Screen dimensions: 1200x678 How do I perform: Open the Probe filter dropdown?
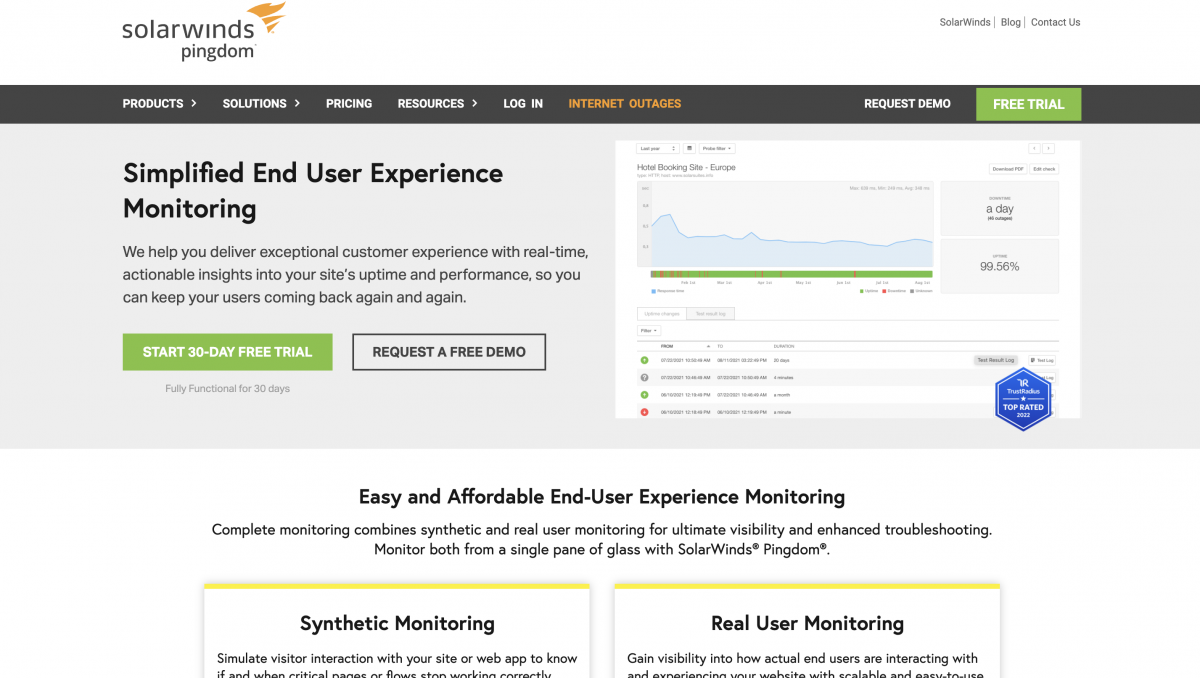[x=719, y=148]
